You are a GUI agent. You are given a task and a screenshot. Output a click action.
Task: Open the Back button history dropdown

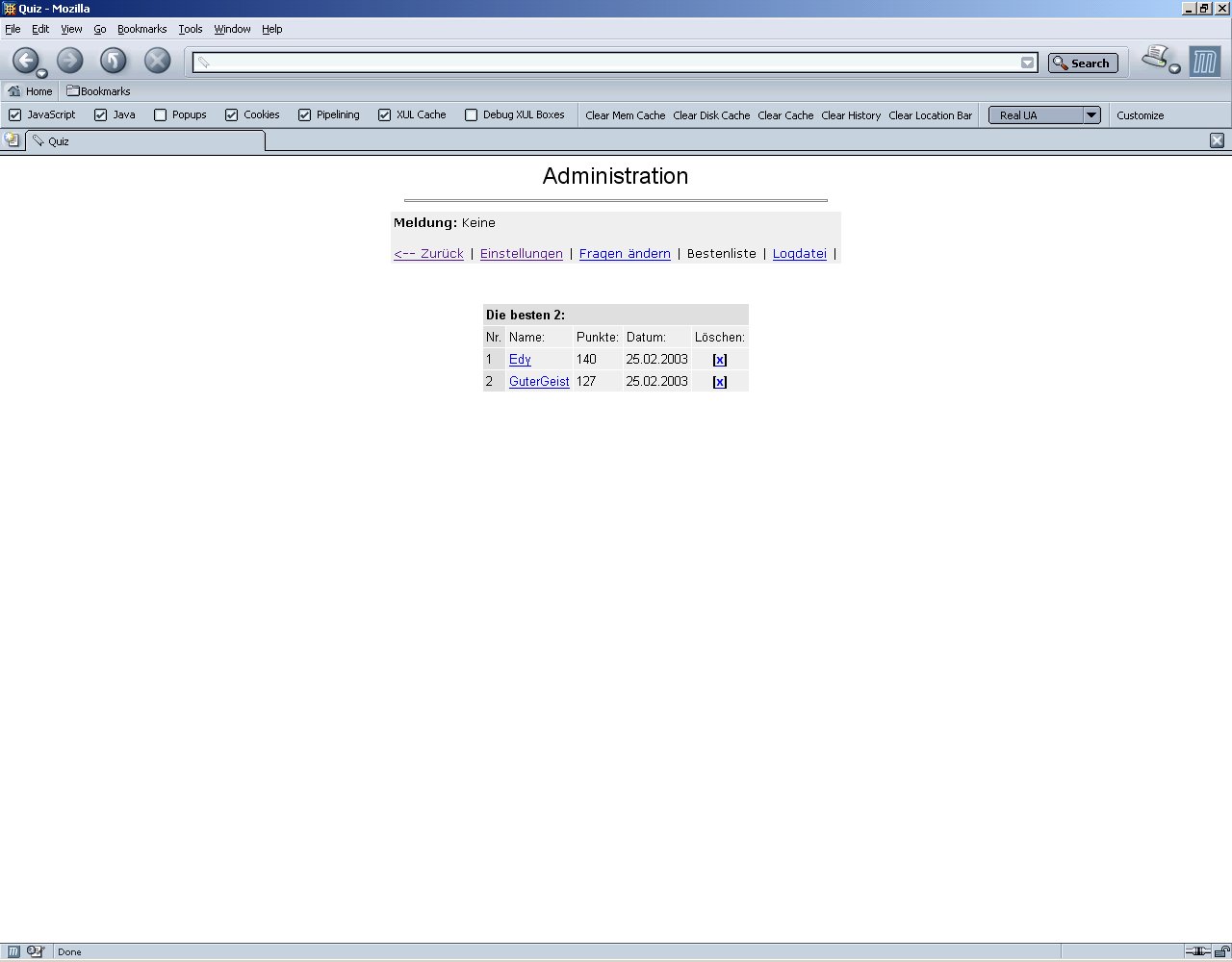point(41,74)
